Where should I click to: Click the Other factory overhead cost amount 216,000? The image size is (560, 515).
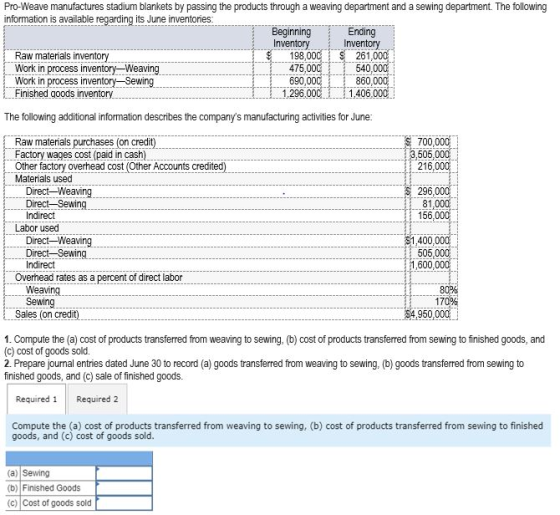[434, 167]
